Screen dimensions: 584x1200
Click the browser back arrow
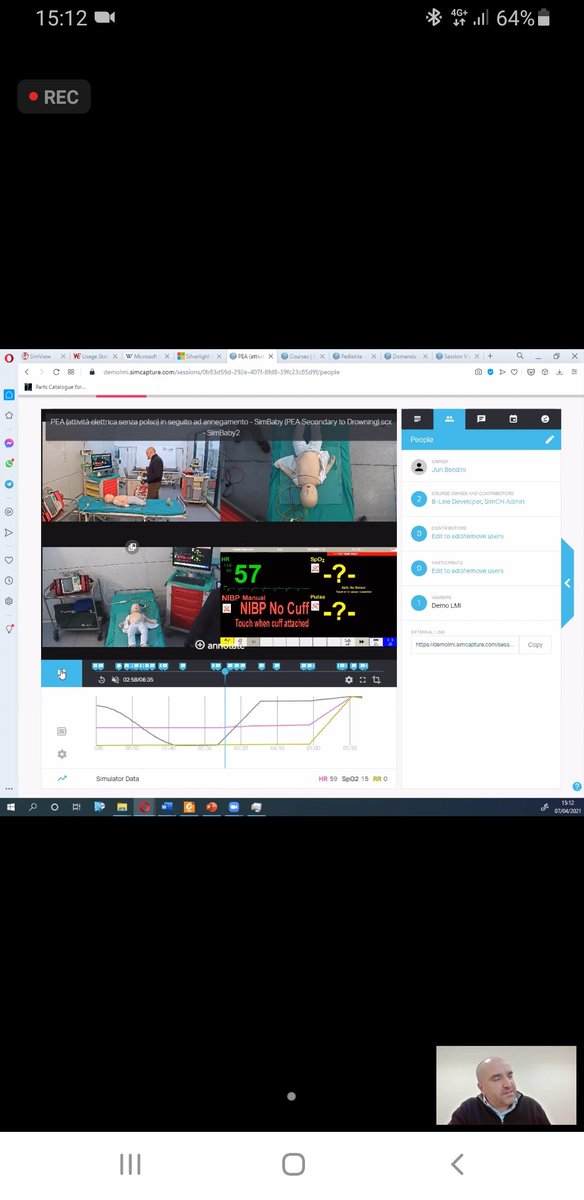coord(27,371)
